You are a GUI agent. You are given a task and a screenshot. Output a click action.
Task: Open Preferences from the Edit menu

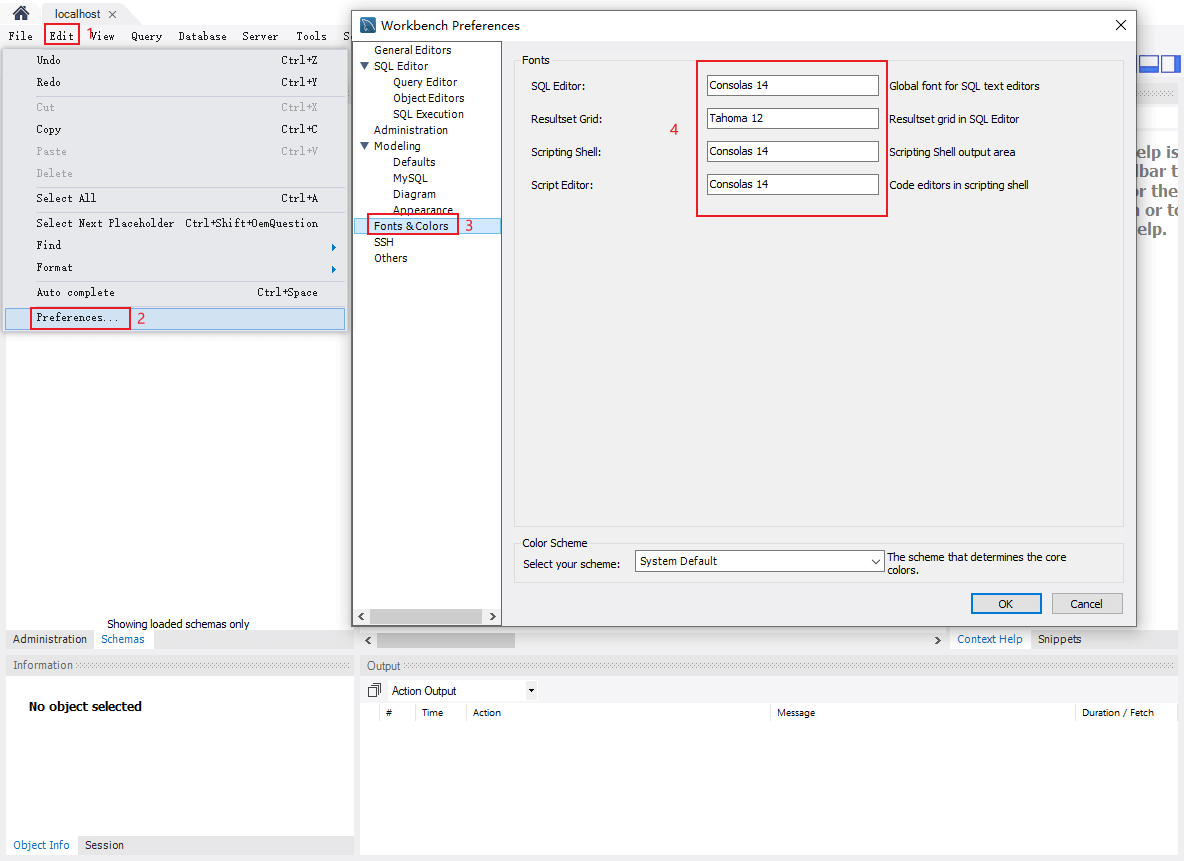(175, 318)
